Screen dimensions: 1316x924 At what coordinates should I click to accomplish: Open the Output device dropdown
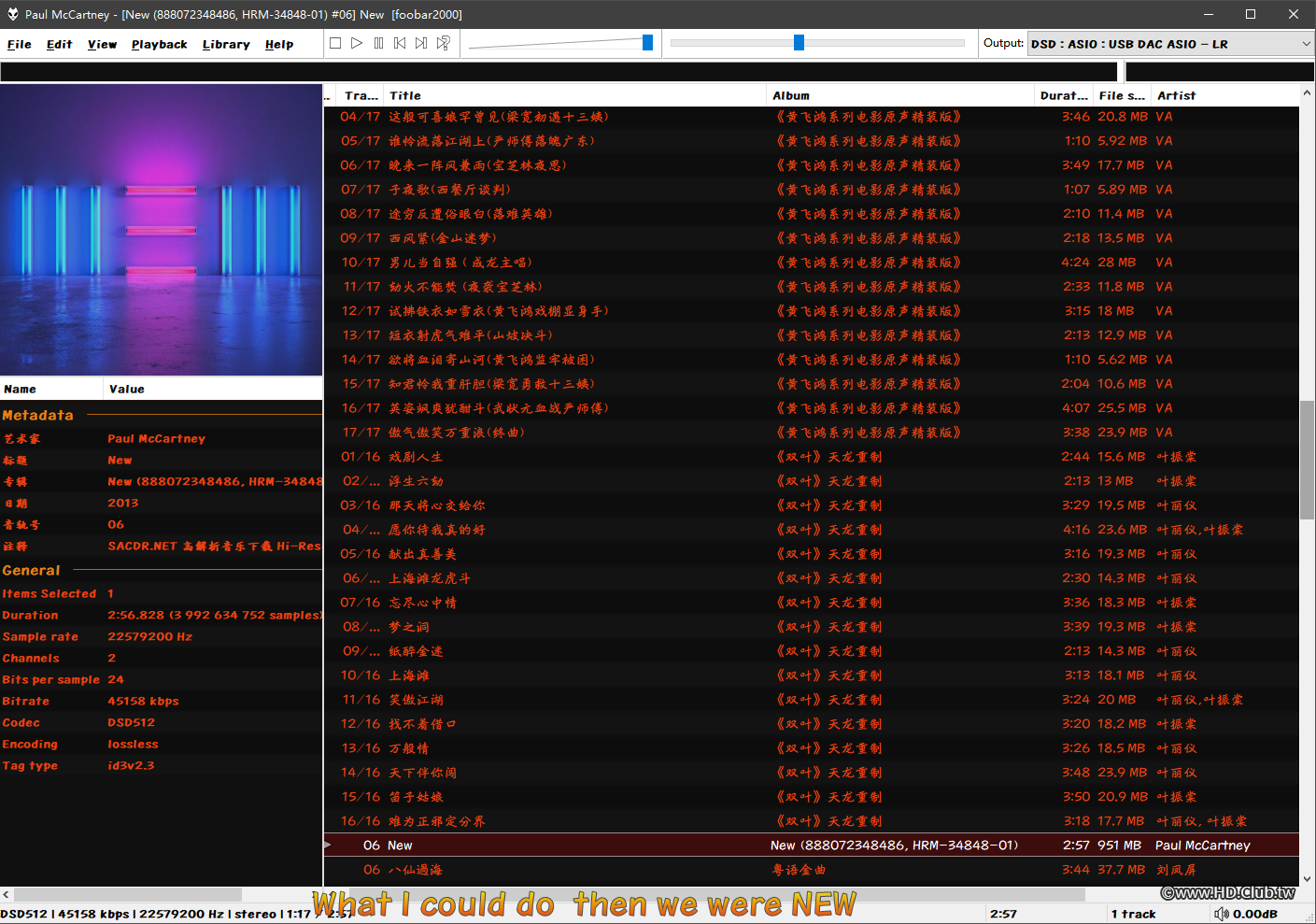[x=1171, y=44]
